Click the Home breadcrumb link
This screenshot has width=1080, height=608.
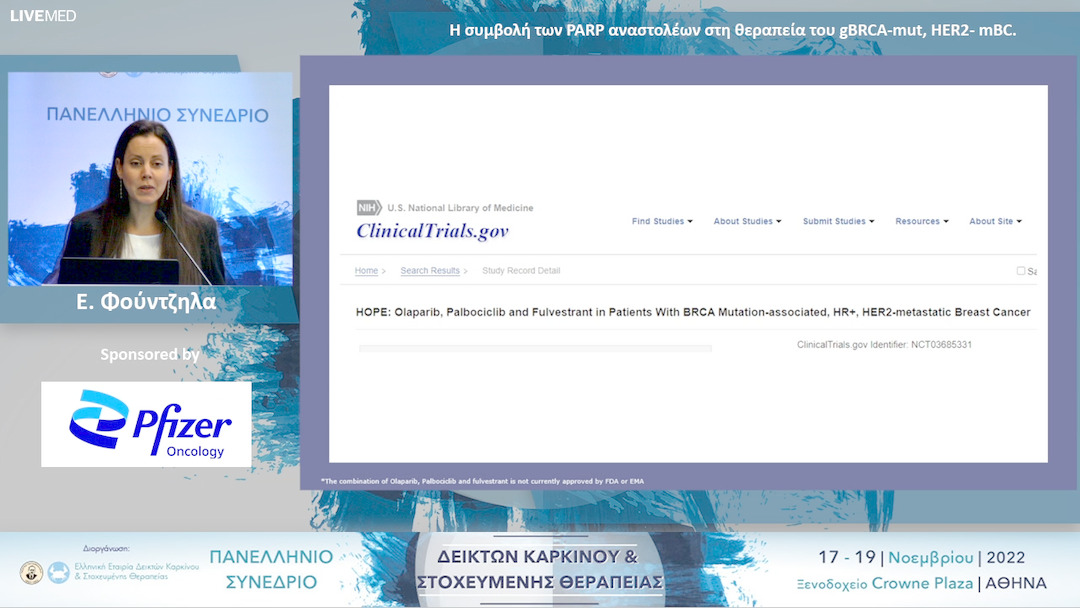pyautogui.click(x=365, y=270)
